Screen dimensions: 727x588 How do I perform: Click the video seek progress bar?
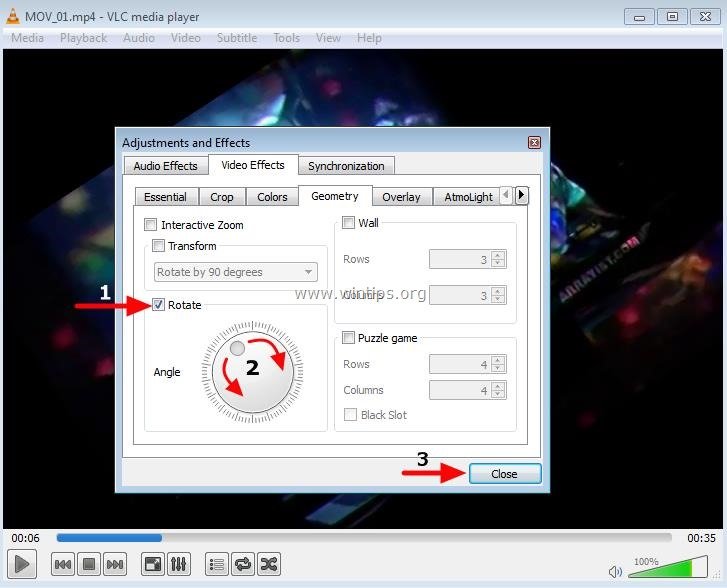pyautogui.click(x=364, y=537)
